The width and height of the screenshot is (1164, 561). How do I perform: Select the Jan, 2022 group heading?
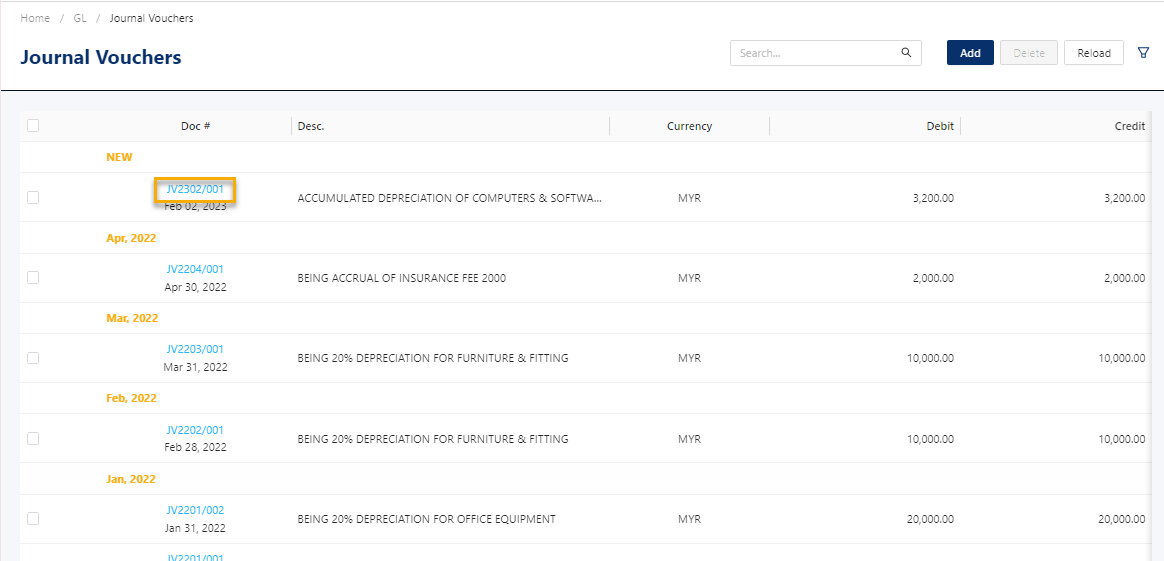pyautogui.click(x=131, y=479)
